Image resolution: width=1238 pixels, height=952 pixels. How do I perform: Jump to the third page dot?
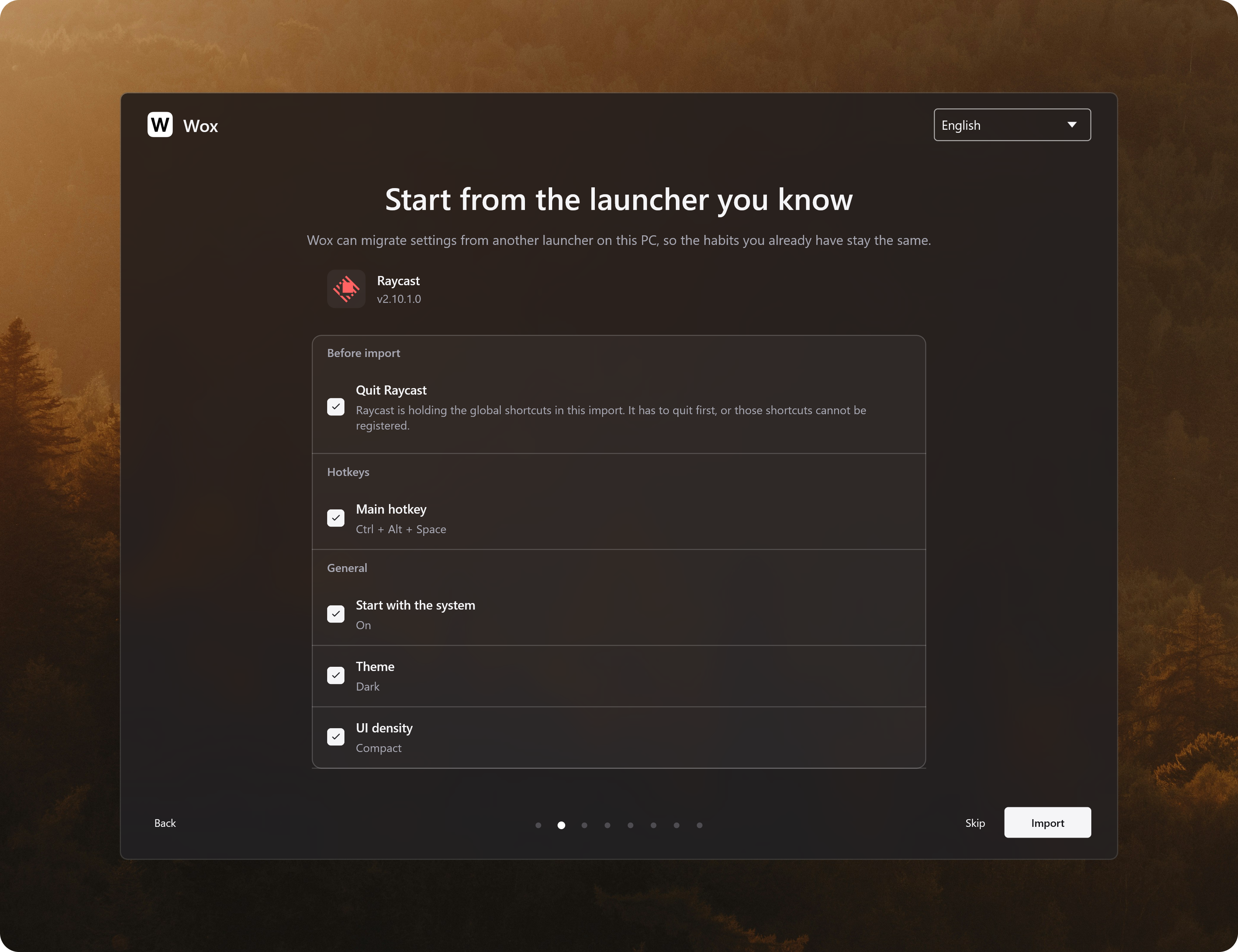coord(584,825)
